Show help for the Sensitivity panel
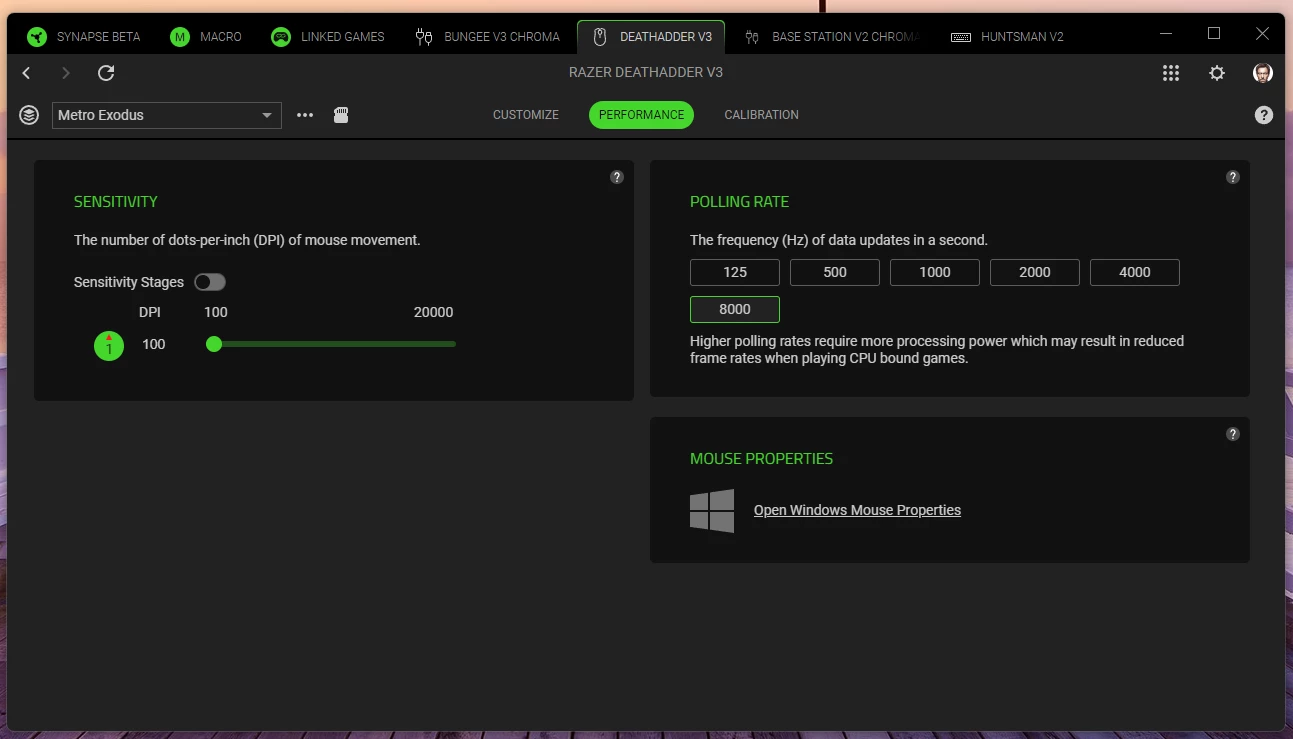Image resolution: width=1293 pixels, height=739 pixels. [x=617, y=177]
